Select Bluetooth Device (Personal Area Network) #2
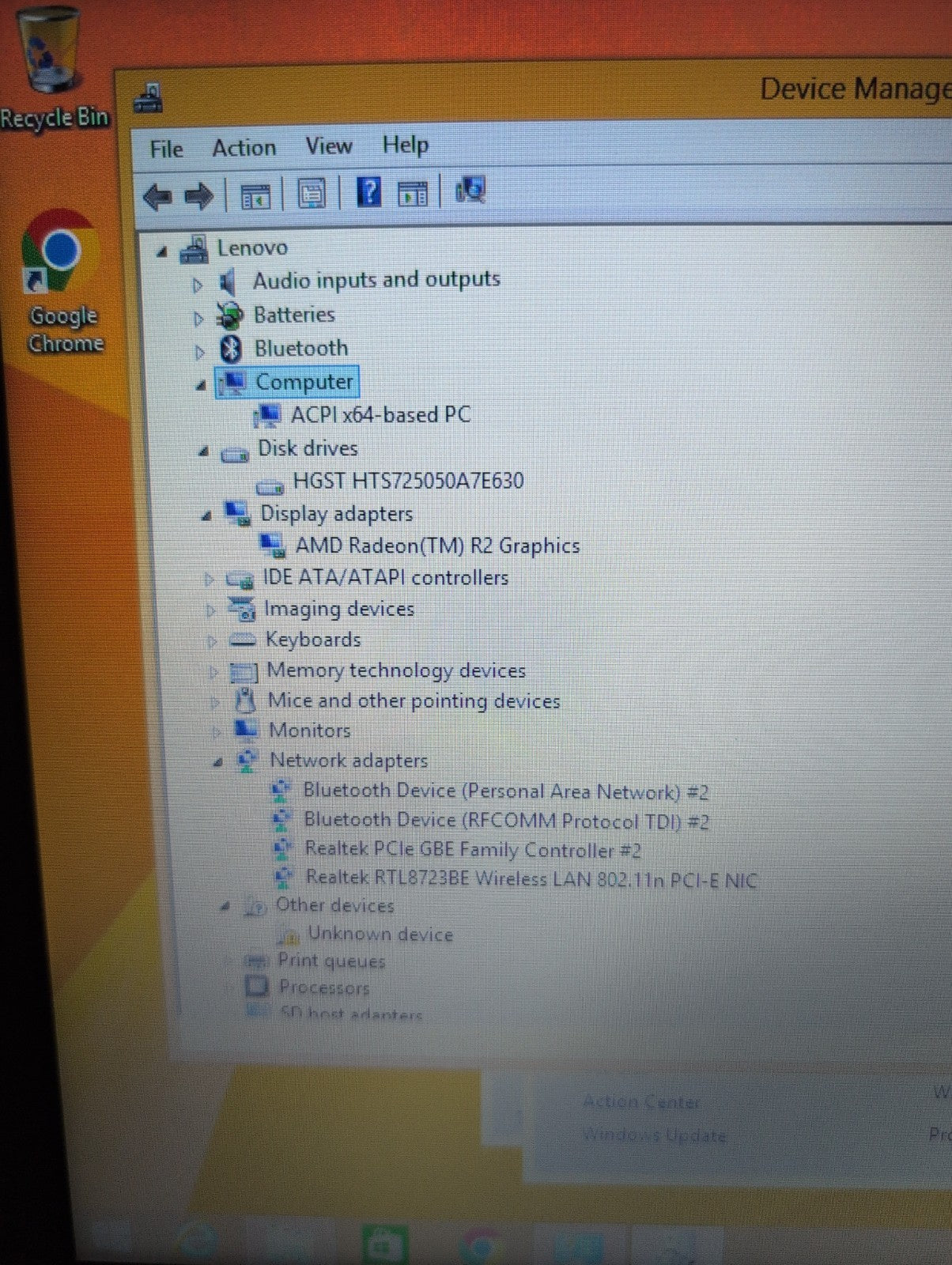952x1265 pixels. pyautogui.click(x=505, y=791)
